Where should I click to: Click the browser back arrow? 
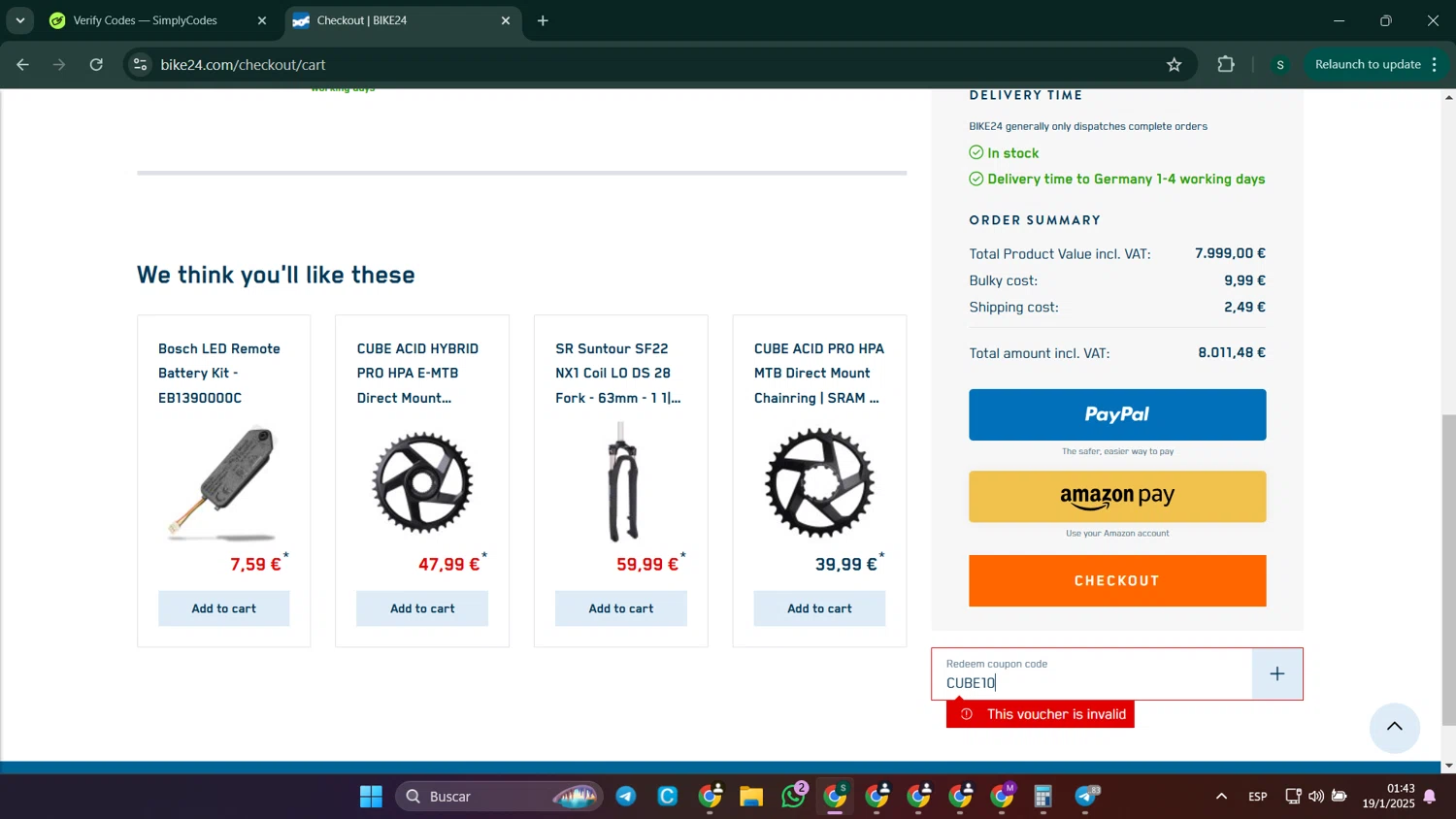point(22,65)
